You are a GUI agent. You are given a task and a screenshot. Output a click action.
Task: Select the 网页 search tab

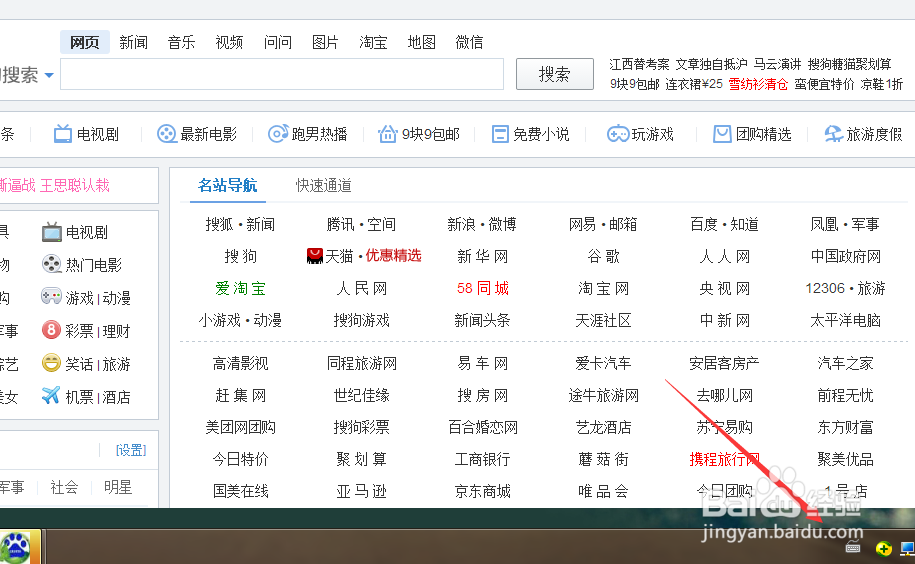click(85, 43)
